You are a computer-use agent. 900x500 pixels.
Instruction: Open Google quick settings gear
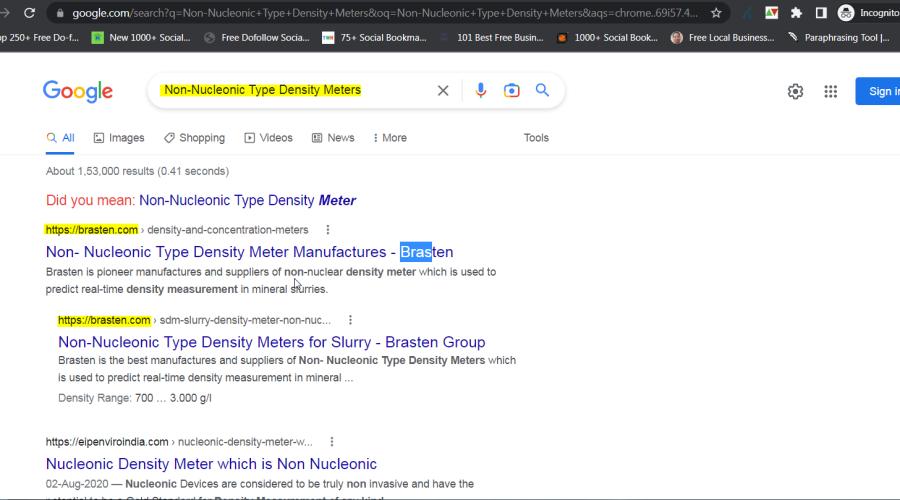tap(795, 92)
